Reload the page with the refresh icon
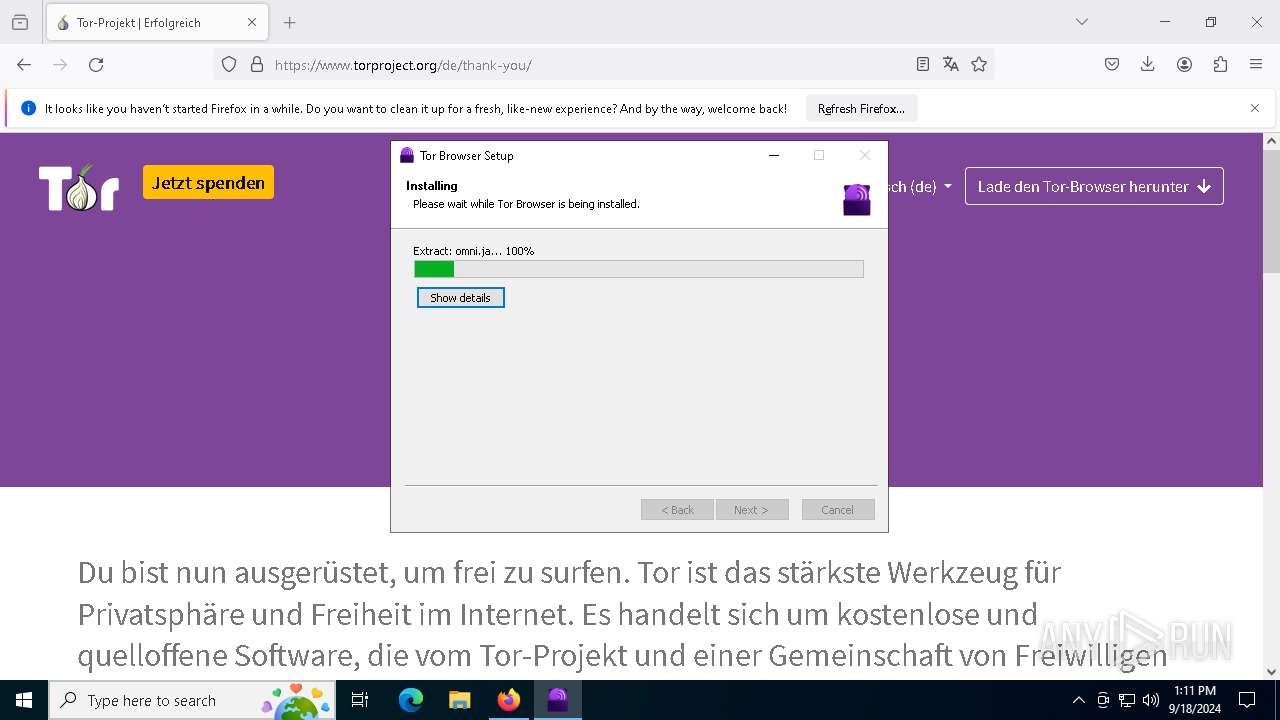The image size is (1280, 720). point(96,65)
